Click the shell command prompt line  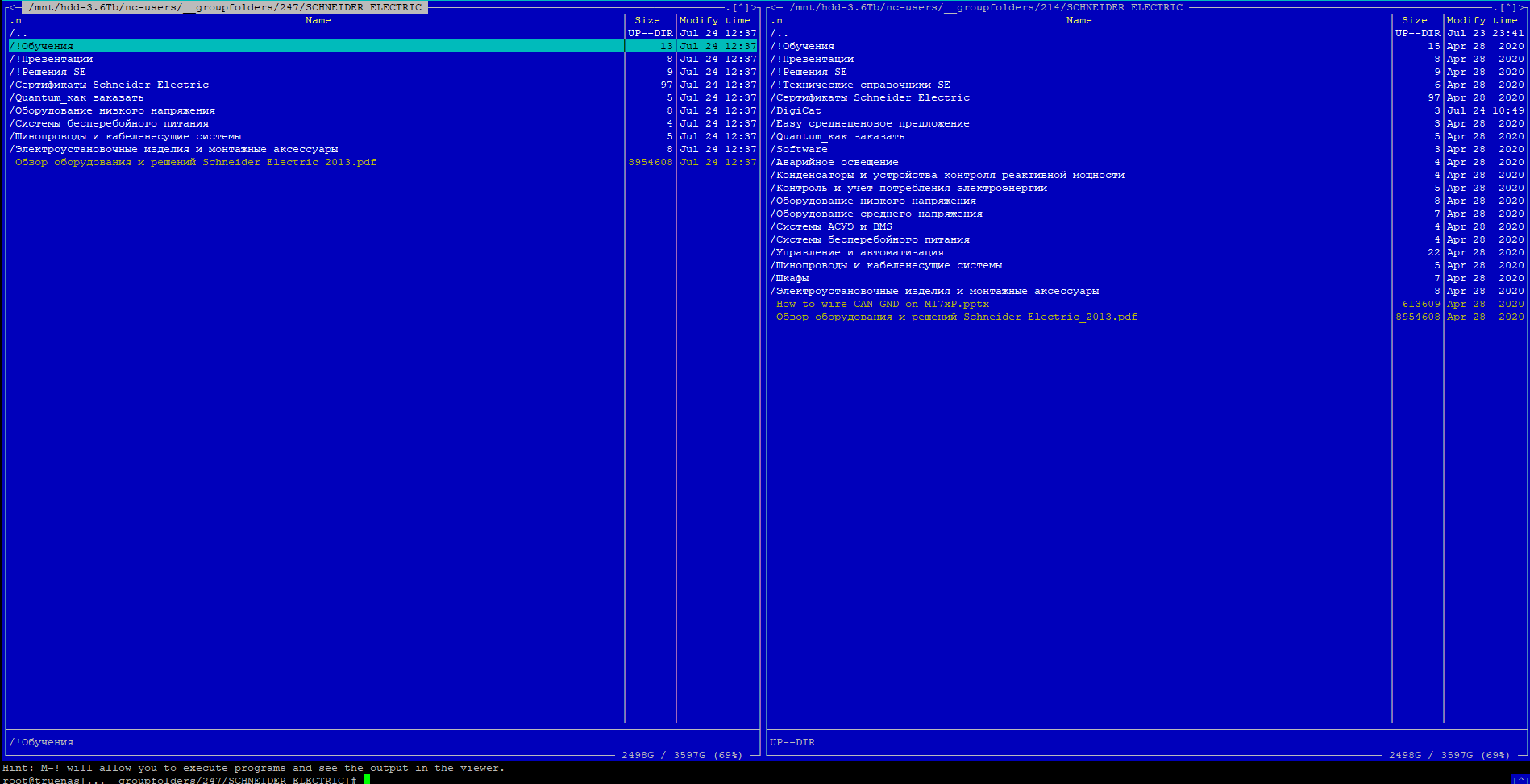(186, 779)
